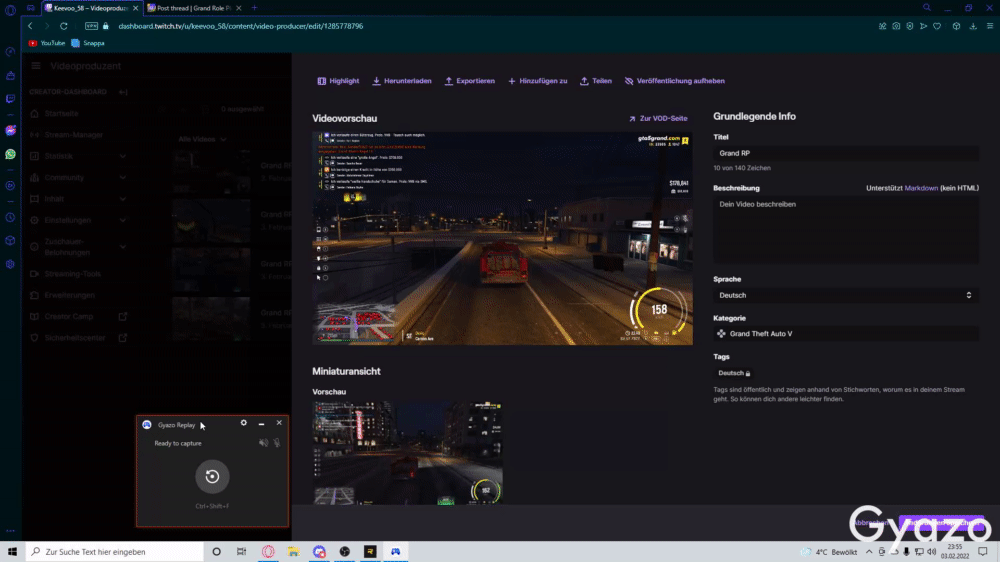This screenshot has height=562, width=1000.
Task: Click the Titel field containing Grand RP
Action: (846, 153)
